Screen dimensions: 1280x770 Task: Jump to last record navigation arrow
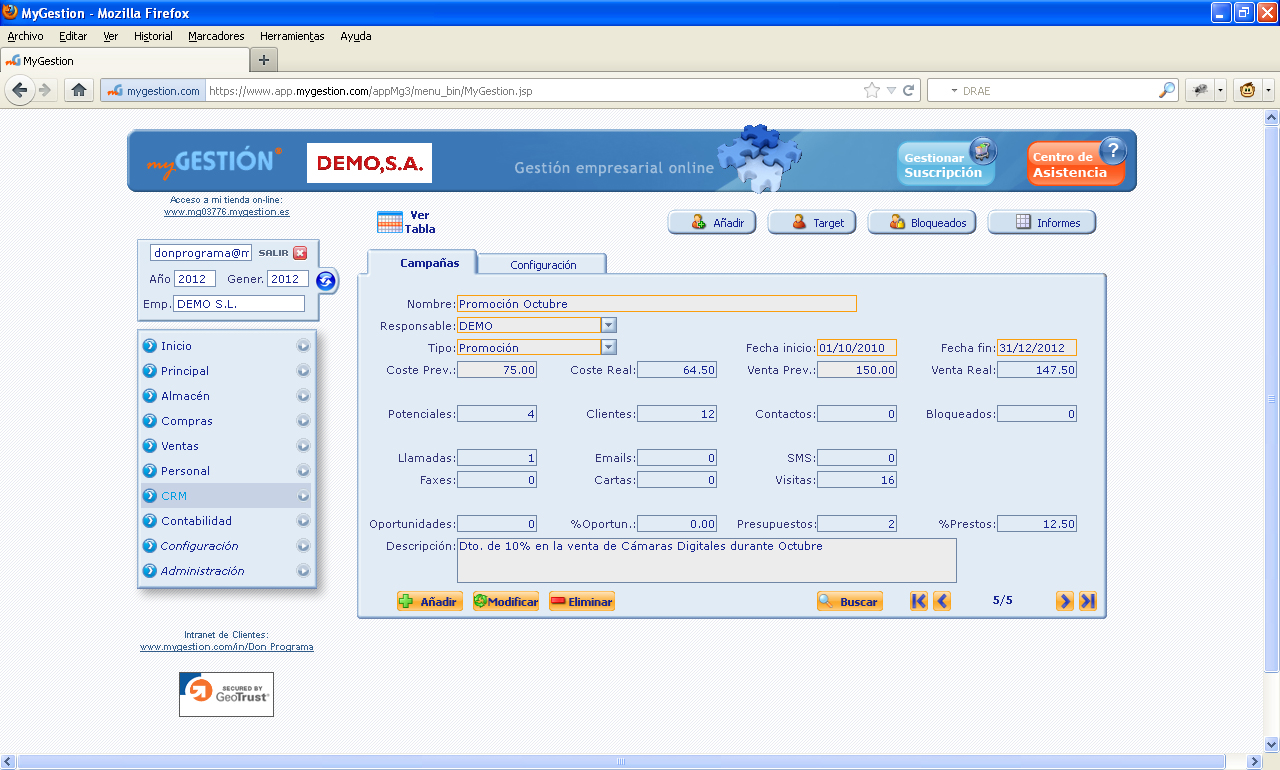point(1088,601)
